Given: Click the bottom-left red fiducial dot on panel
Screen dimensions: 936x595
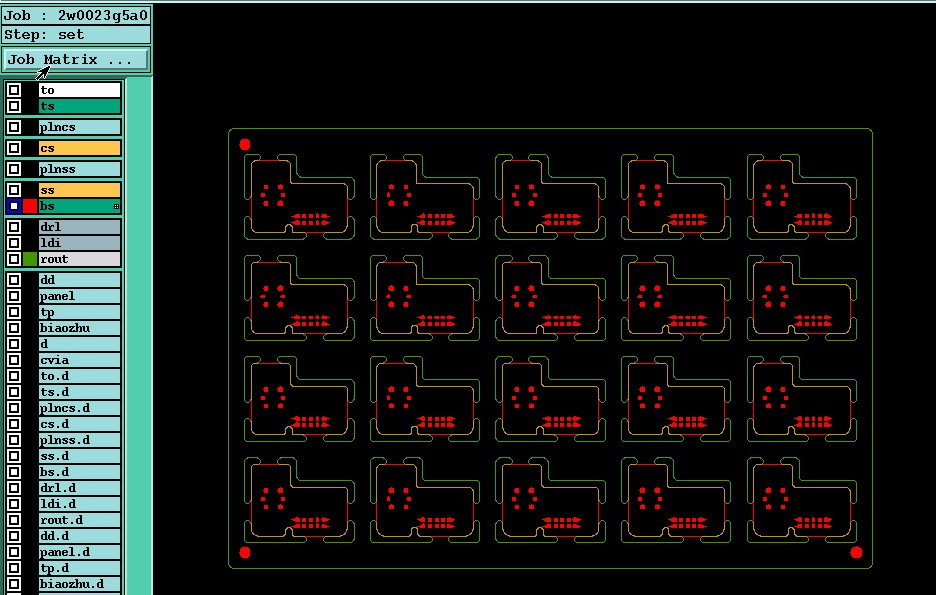Looking at the screenshot, I should (x=245, y=552).
